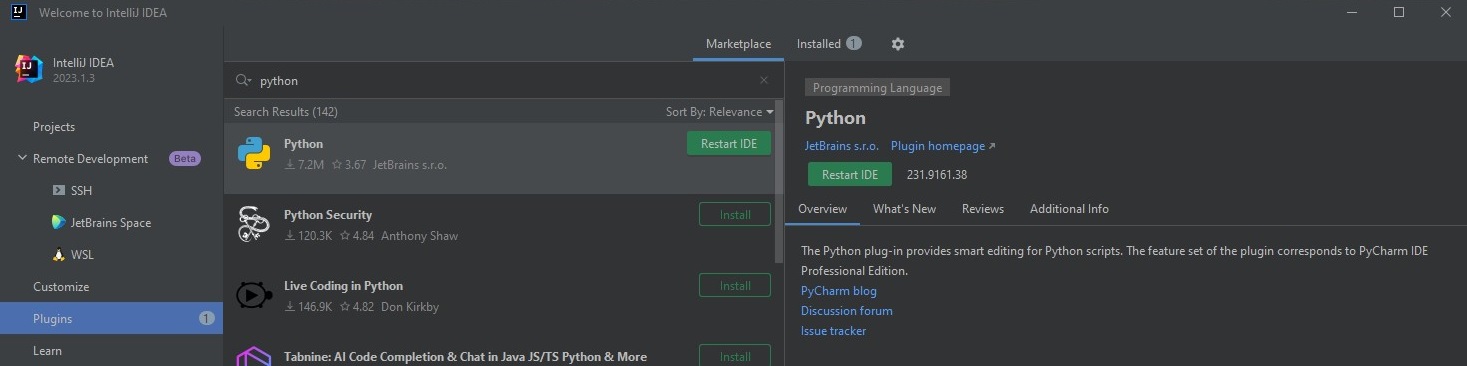Open the Overview tab
The image size is (1467, 366).
(x=823, y=209)
